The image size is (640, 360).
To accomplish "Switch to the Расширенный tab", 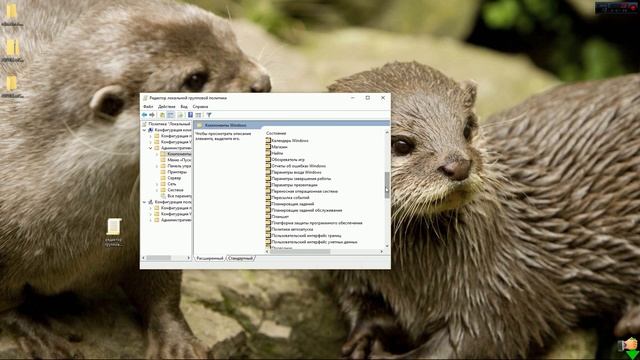I will tap(210, 258).
